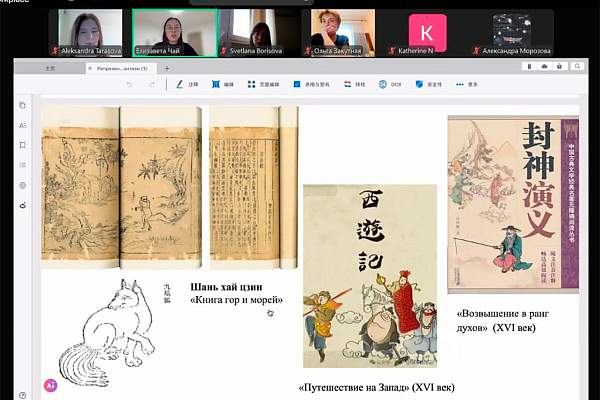Add a new tab with plus button
Viewport: 600px width, 400px height.
click(167, 69)
